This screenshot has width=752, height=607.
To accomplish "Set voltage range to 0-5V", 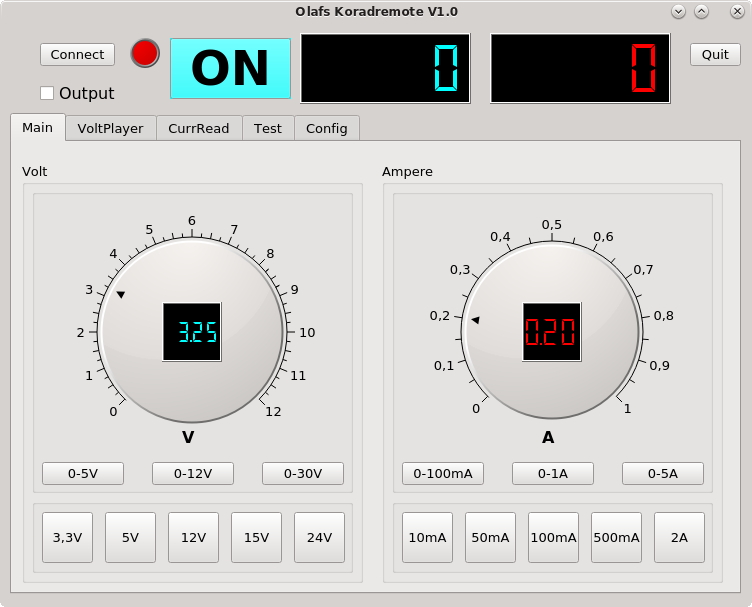I will tap(83, 474).
